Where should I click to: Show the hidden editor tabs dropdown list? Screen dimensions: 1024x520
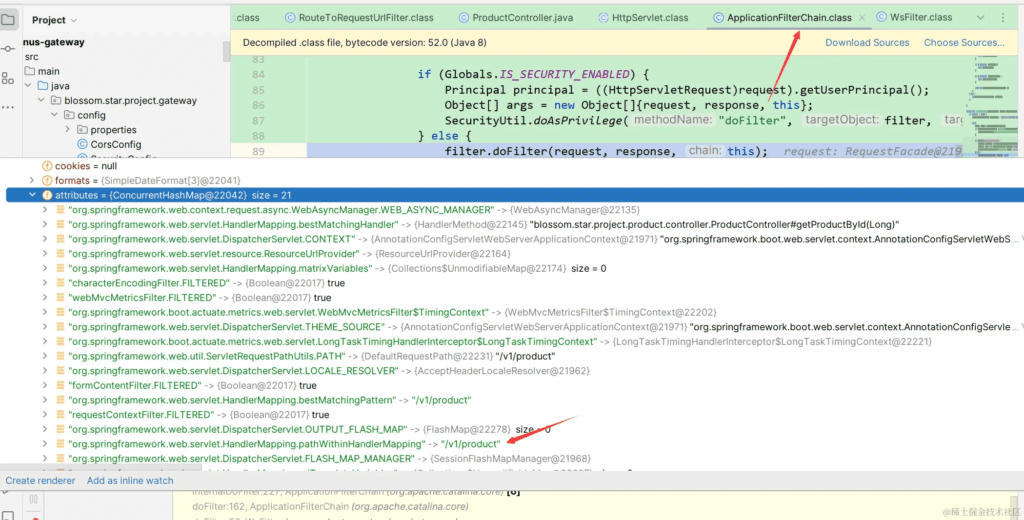click(x=981, y=18)
